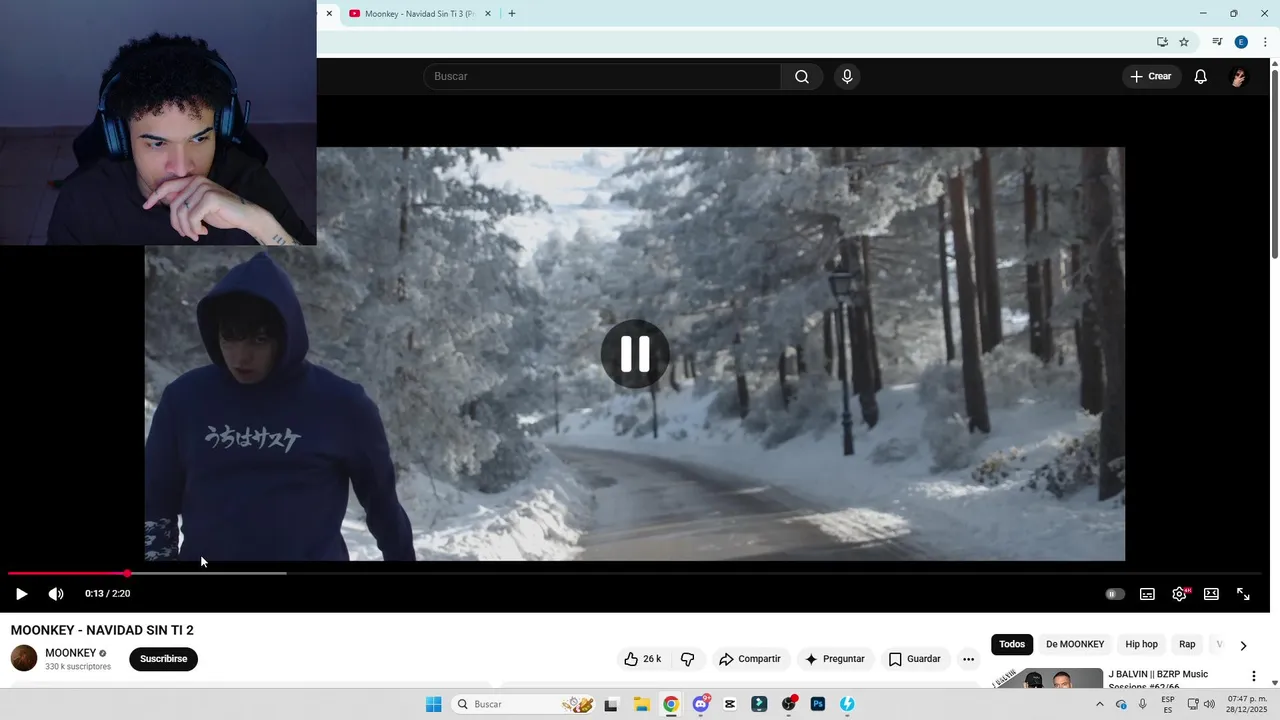
Task: Click the 0:13 / 2:20 time display
Action: coord(107,594)
